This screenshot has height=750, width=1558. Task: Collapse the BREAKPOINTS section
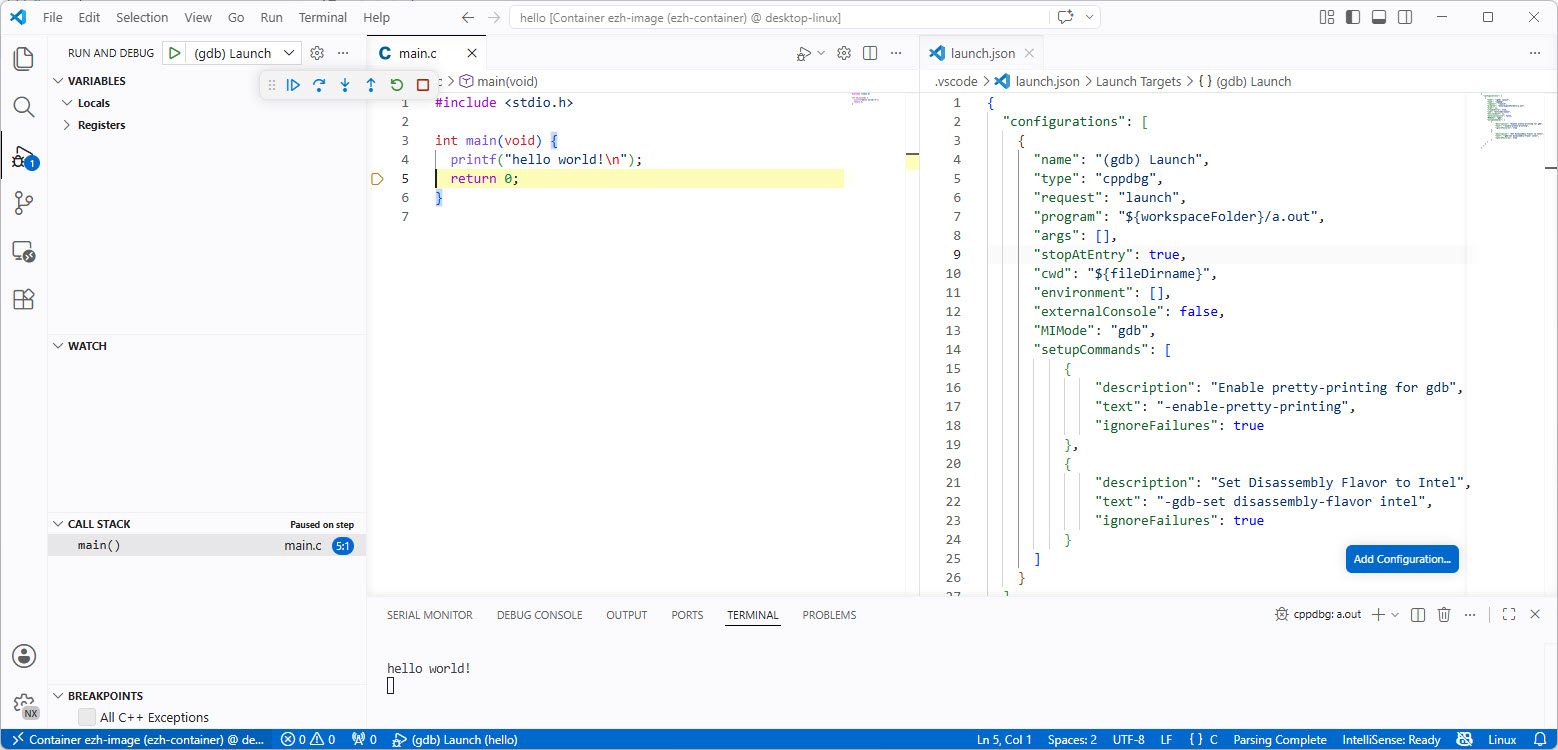point(58,696)
